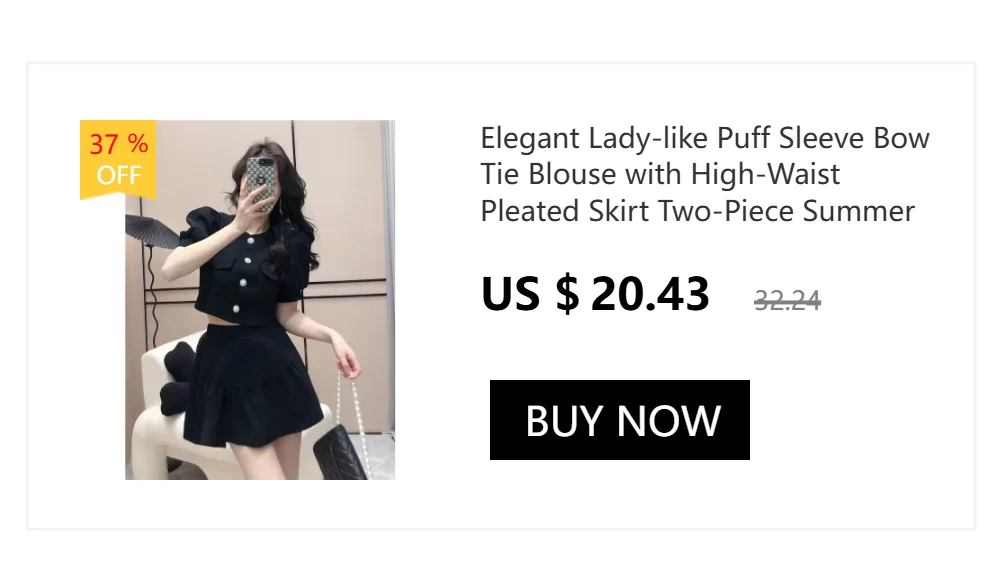This screenshot has width=1000, height=580.
Task: Click the black quilted handbag in photo
Action: [339, 452]
